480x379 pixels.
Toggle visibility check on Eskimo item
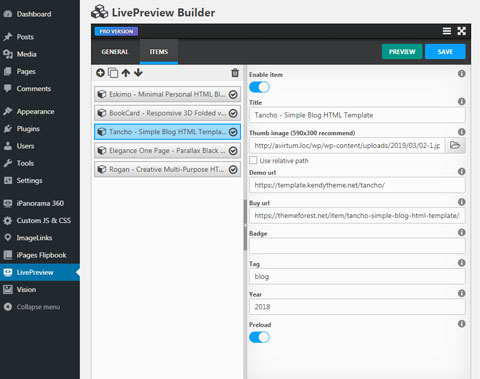233,94
